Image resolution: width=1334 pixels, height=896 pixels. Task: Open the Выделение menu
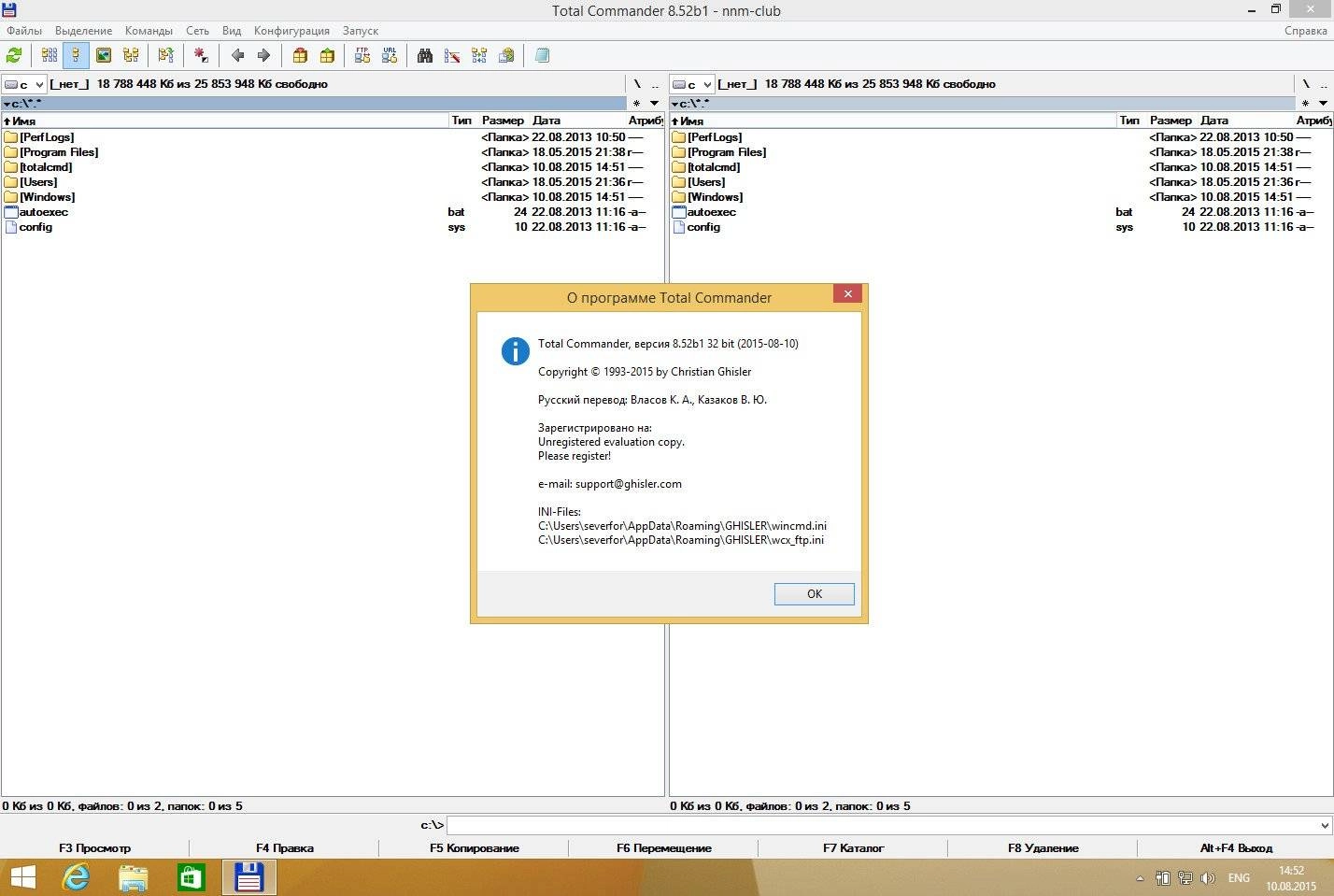(x=83, y=31)
